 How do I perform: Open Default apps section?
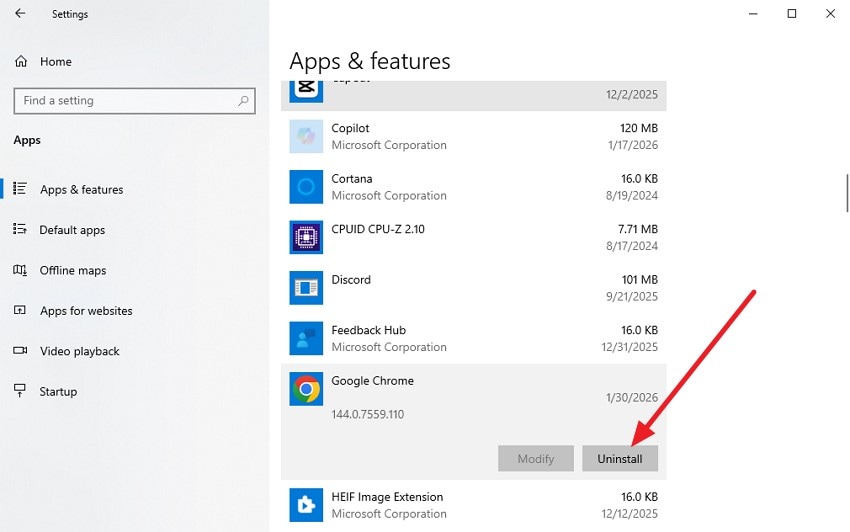[x=72, y=230]
